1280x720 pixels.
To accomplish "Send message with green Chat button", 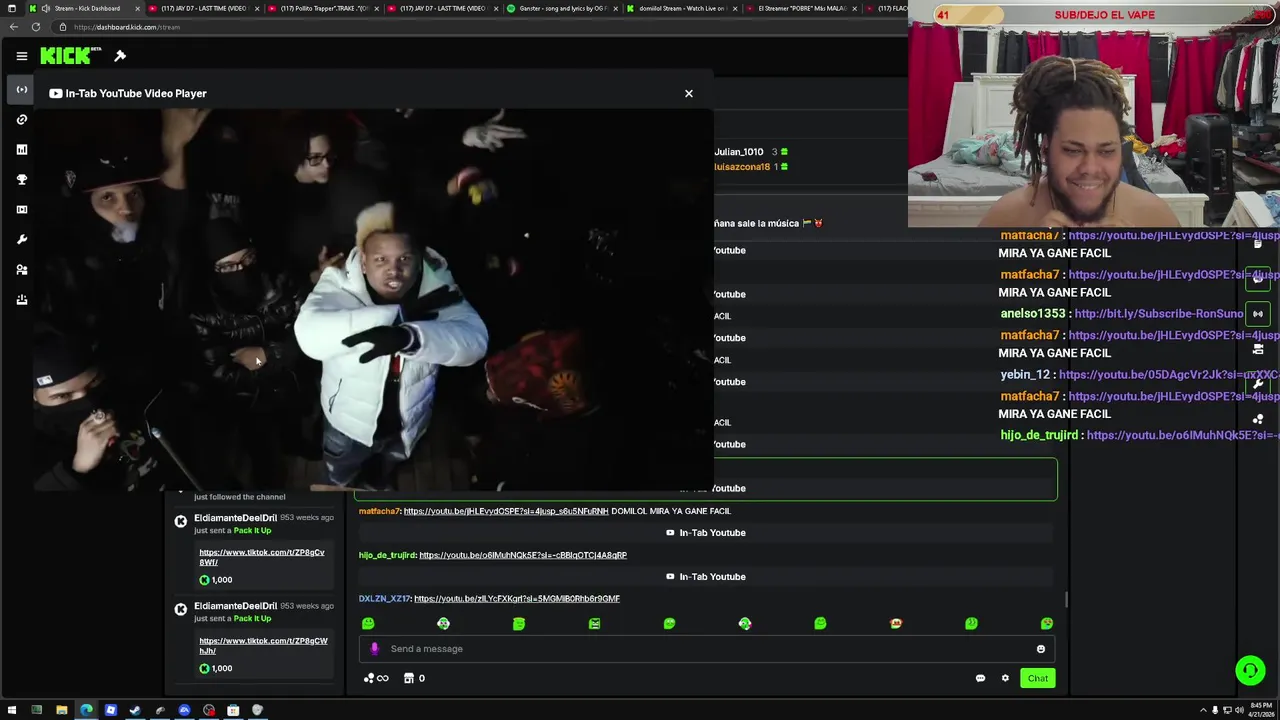I will point(1038,678).
